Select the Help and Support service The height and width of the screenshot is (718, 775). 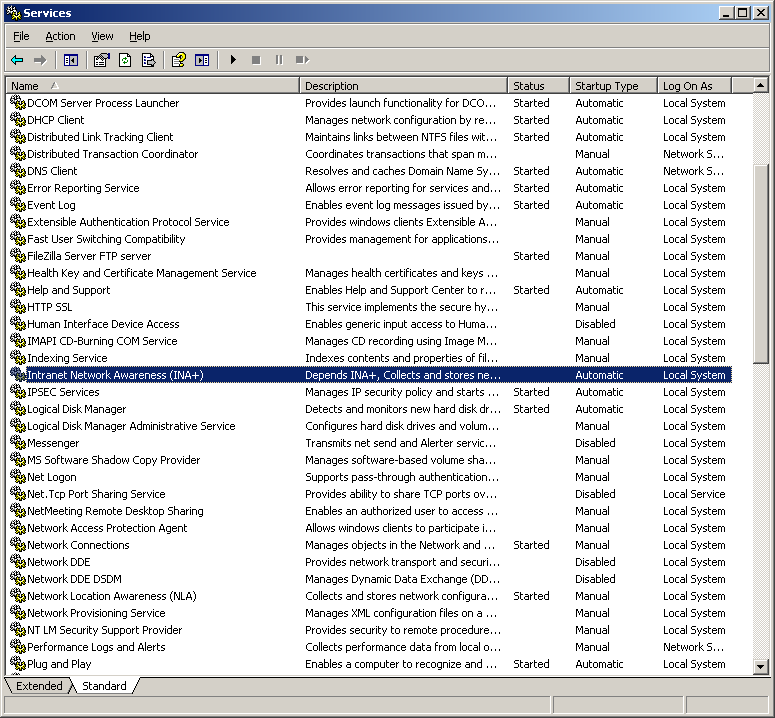coord(371,290)
